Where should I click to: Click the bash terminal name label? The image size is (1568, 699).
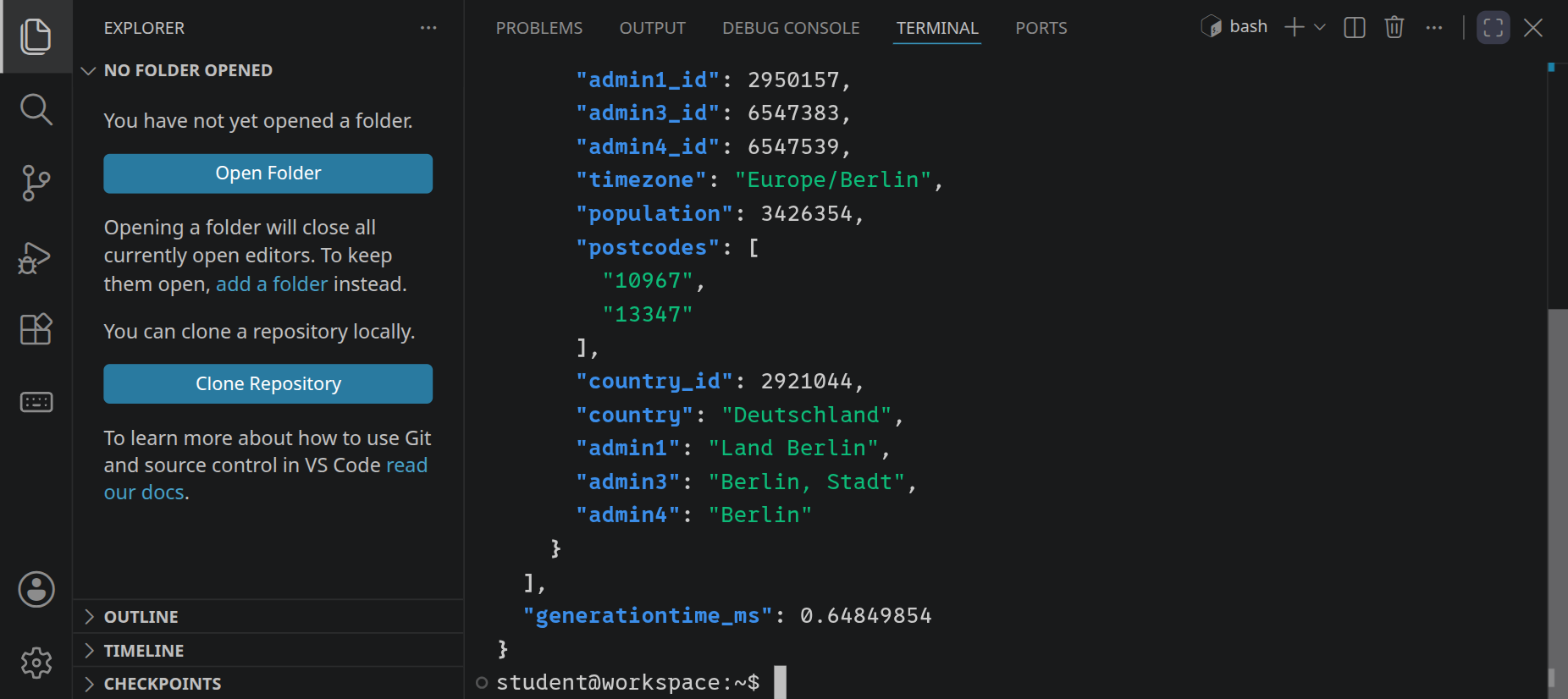pos(1248,26)
